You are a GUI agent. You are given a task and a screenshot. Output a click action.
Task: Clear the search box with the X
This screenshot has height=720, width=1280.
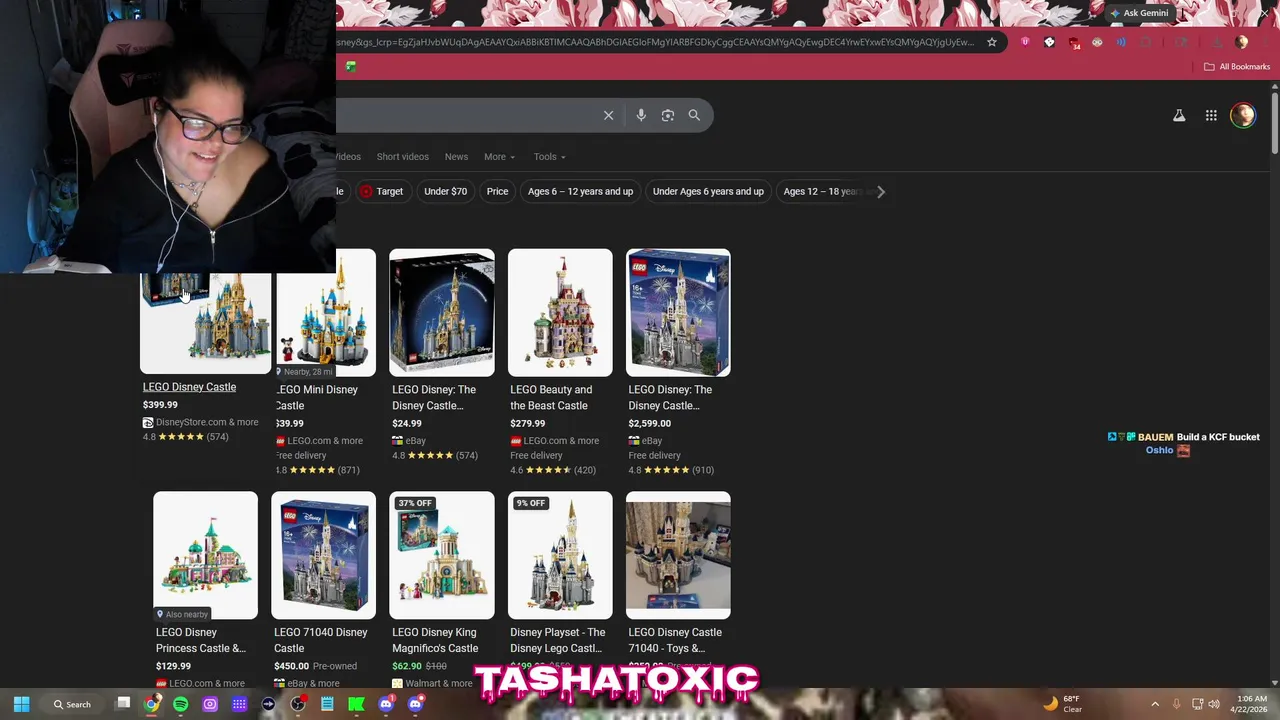point(608,115)
